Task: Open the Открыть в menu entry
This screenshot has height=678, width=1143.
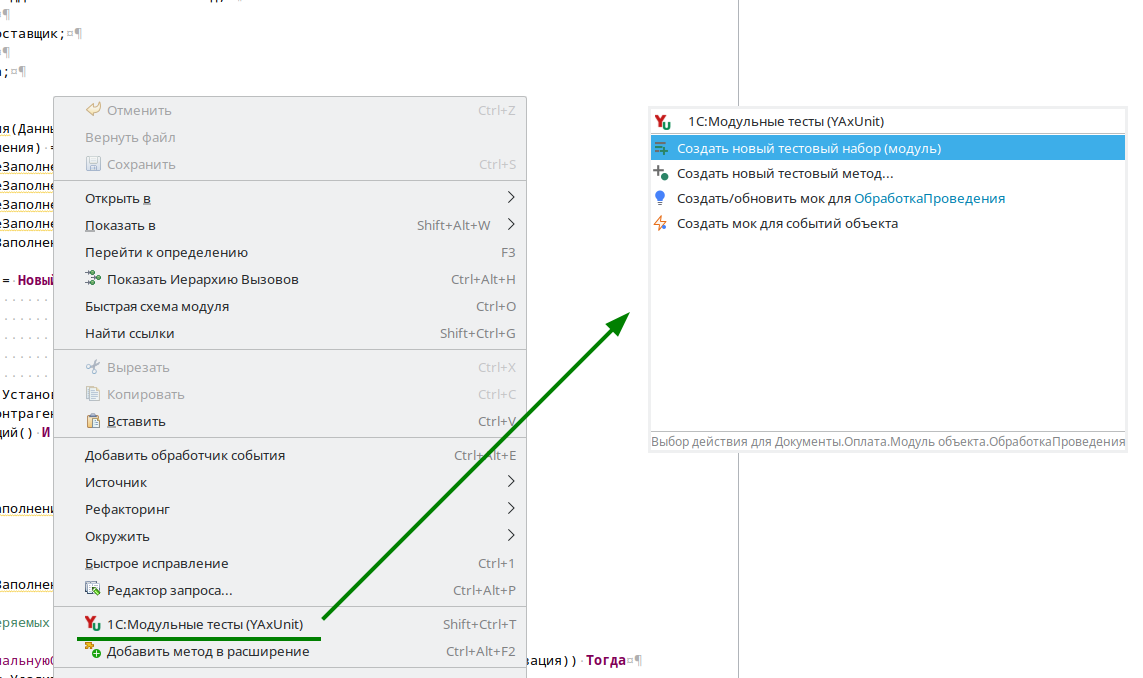Action: point(290,198)
